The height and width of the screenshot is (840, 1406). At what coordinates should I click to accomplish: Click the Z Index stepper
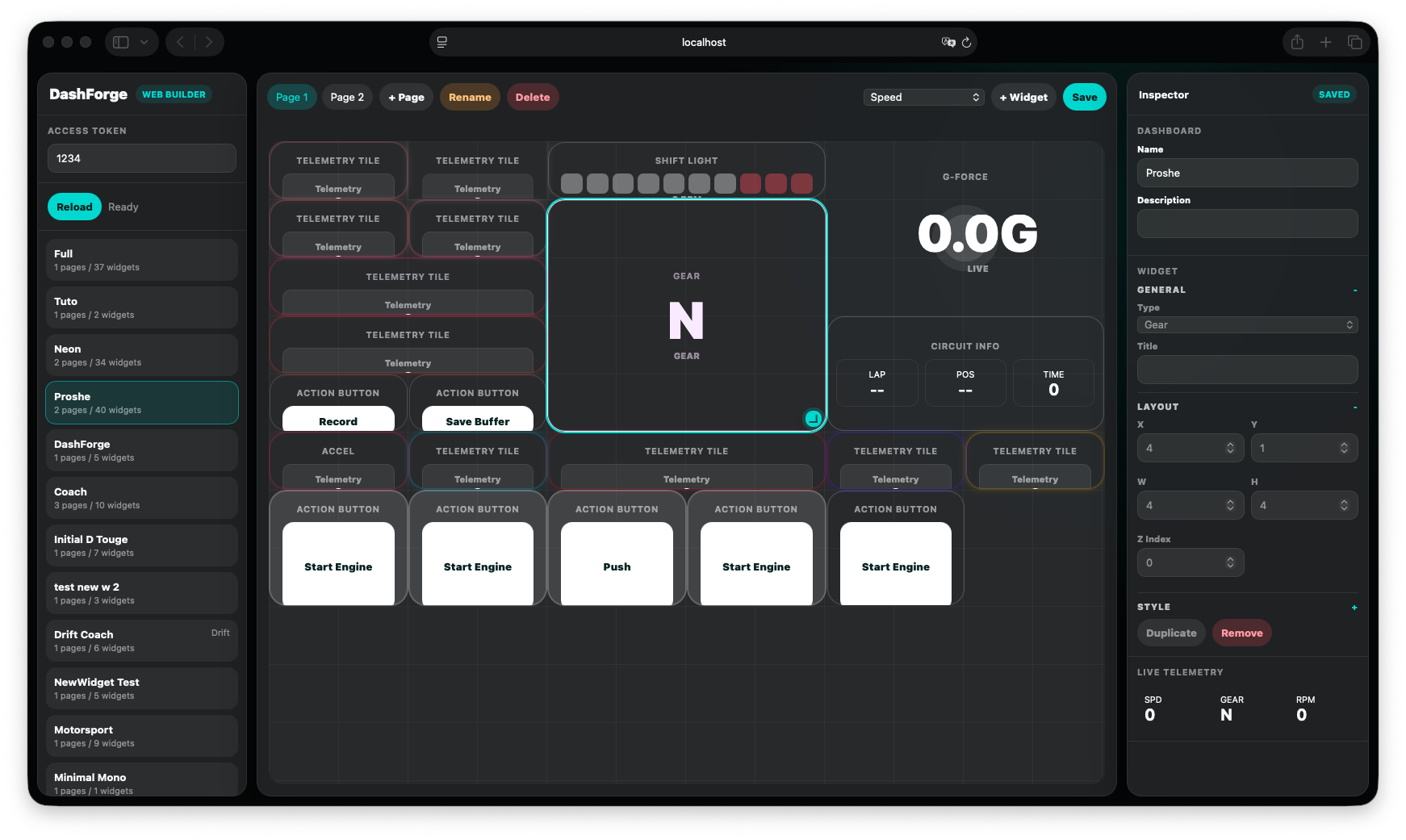[1230, 562]
